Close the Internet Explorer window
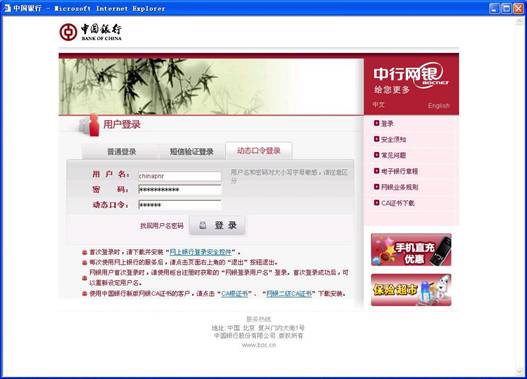 tap(518, 8)
